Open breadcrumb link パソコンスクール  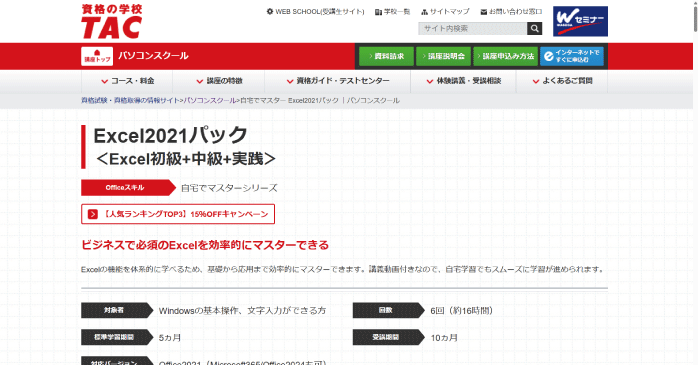pyautogui.click(x=210, y=101)
